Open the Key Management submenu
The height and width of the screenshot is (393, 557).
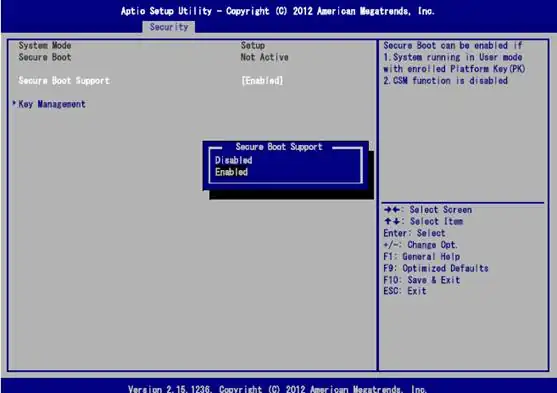pyautogui.click(x=52, y=104)
